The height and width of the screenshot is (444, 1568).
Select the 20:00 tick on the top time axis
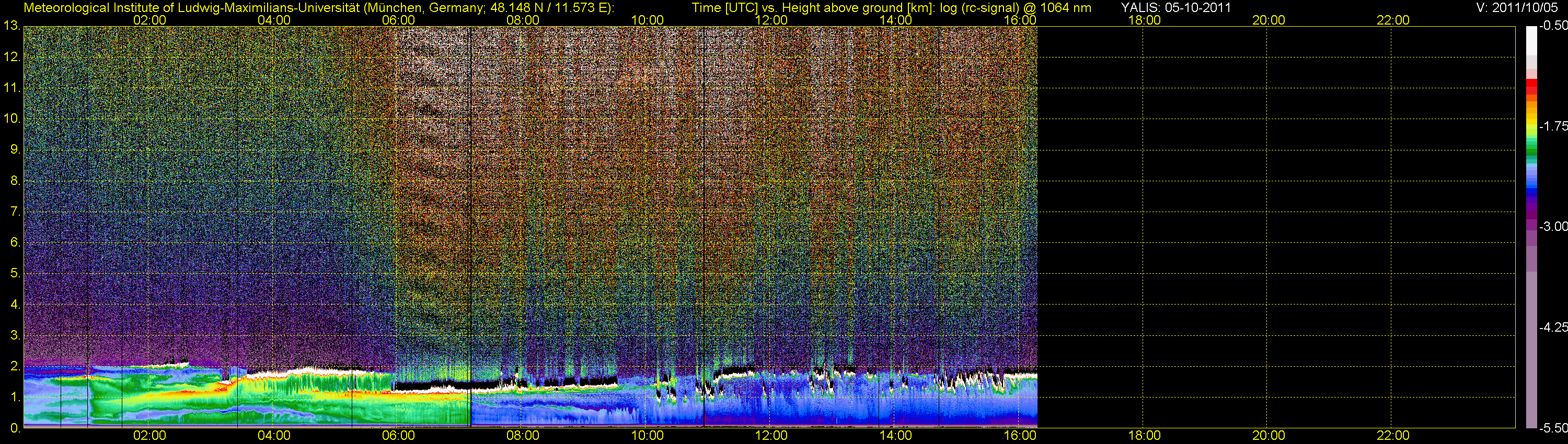(1269, 20)
